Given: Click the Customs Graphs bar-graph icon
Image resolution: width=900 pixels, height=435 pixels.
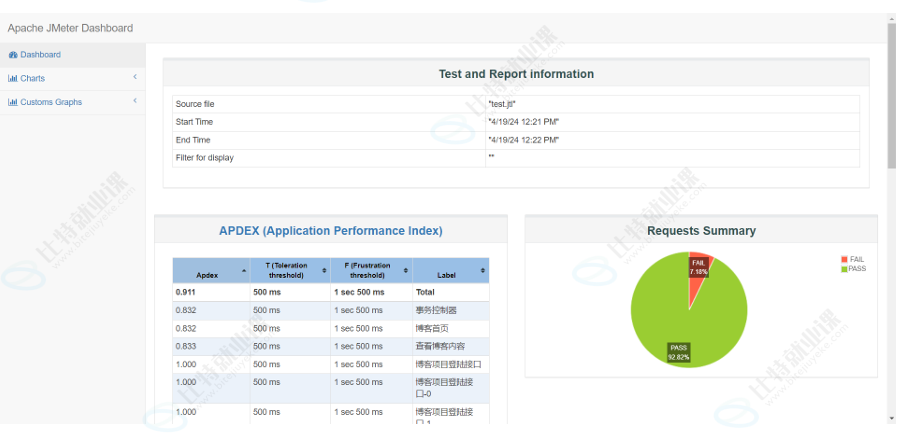Looking at the screenshot, I should (x=13, y=102).
